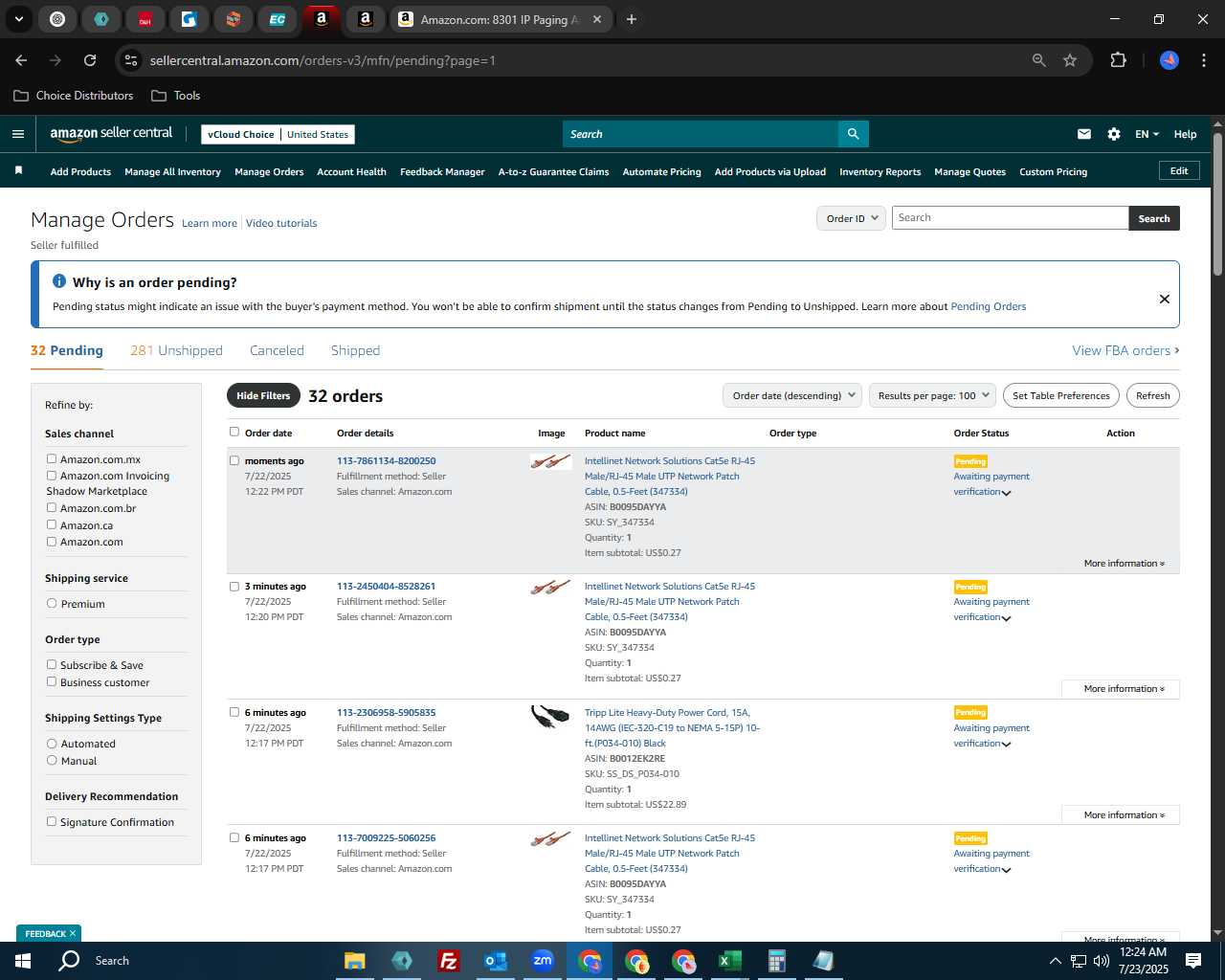Open the Order date (descending) sort dropdown
Screen dimensions: 1225x980
click(x=791, y=395)
